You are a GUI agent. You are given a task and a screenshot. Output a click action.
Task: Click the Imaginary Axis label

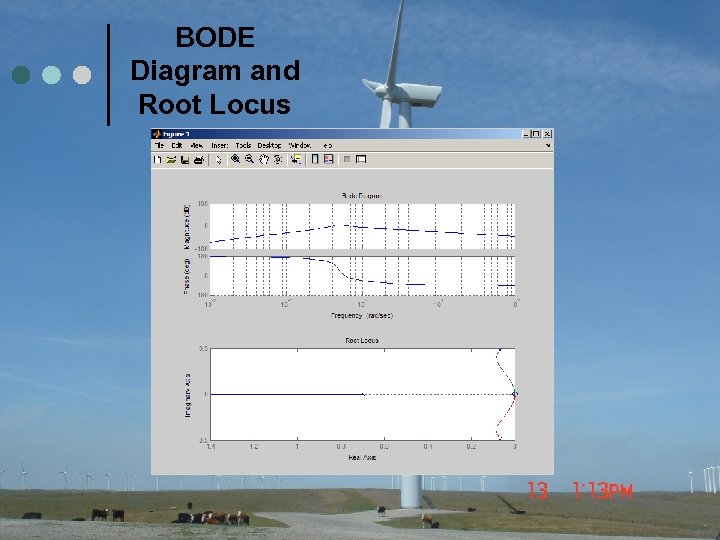(x=187, y=395)
